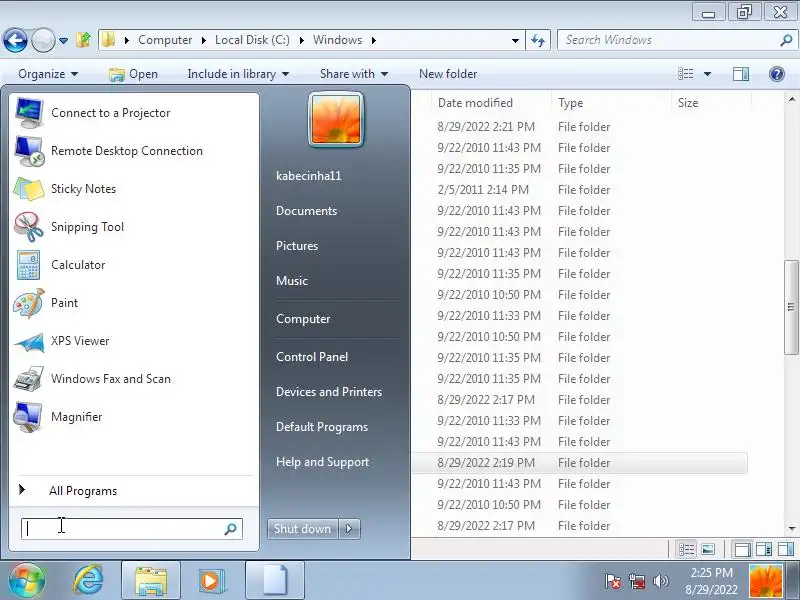
Task: Open Windows Explorer taskbar icon
Action: (x=151, y=581)
